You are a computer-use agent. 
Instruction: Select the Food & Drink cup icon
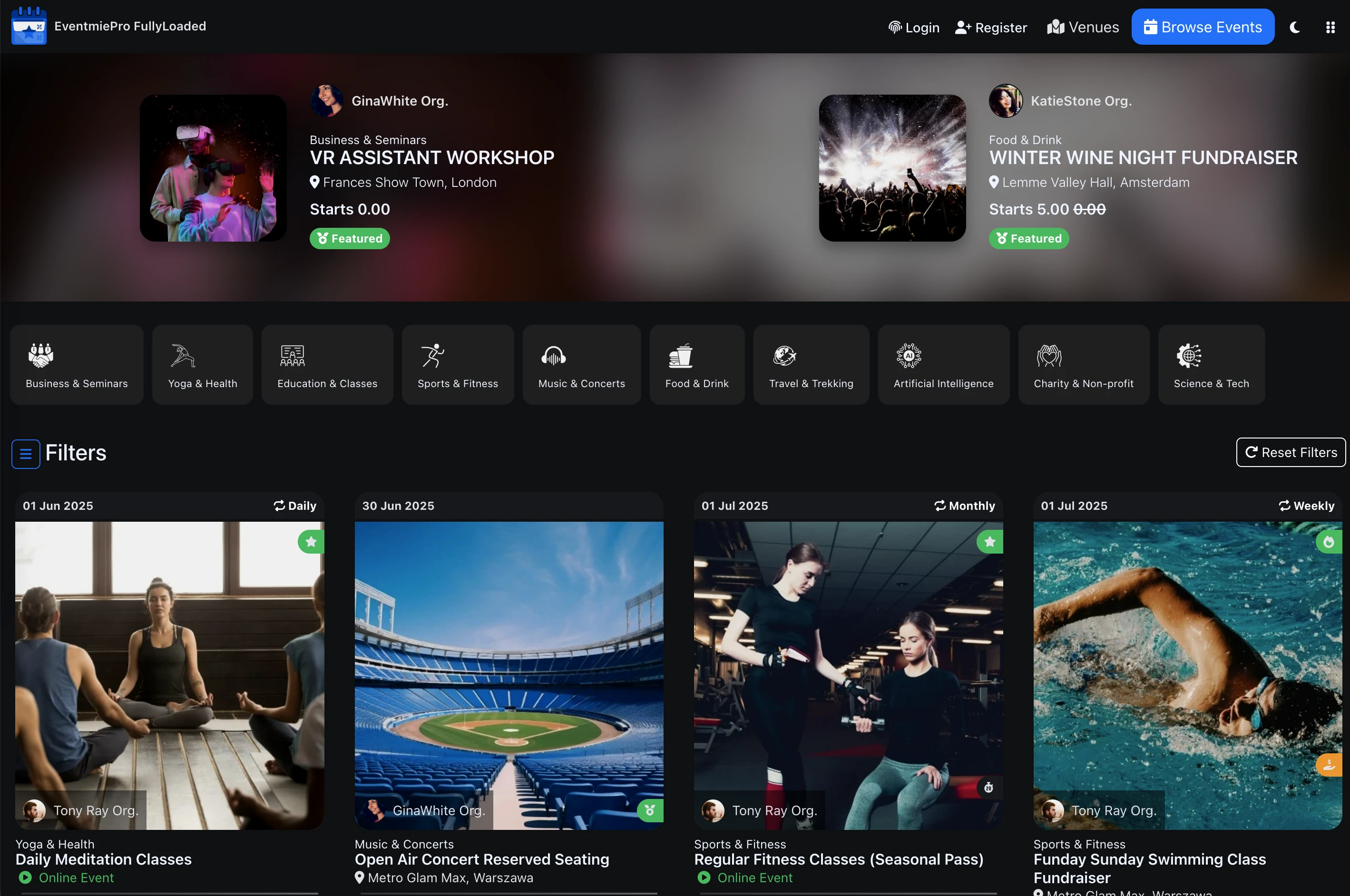680,355
